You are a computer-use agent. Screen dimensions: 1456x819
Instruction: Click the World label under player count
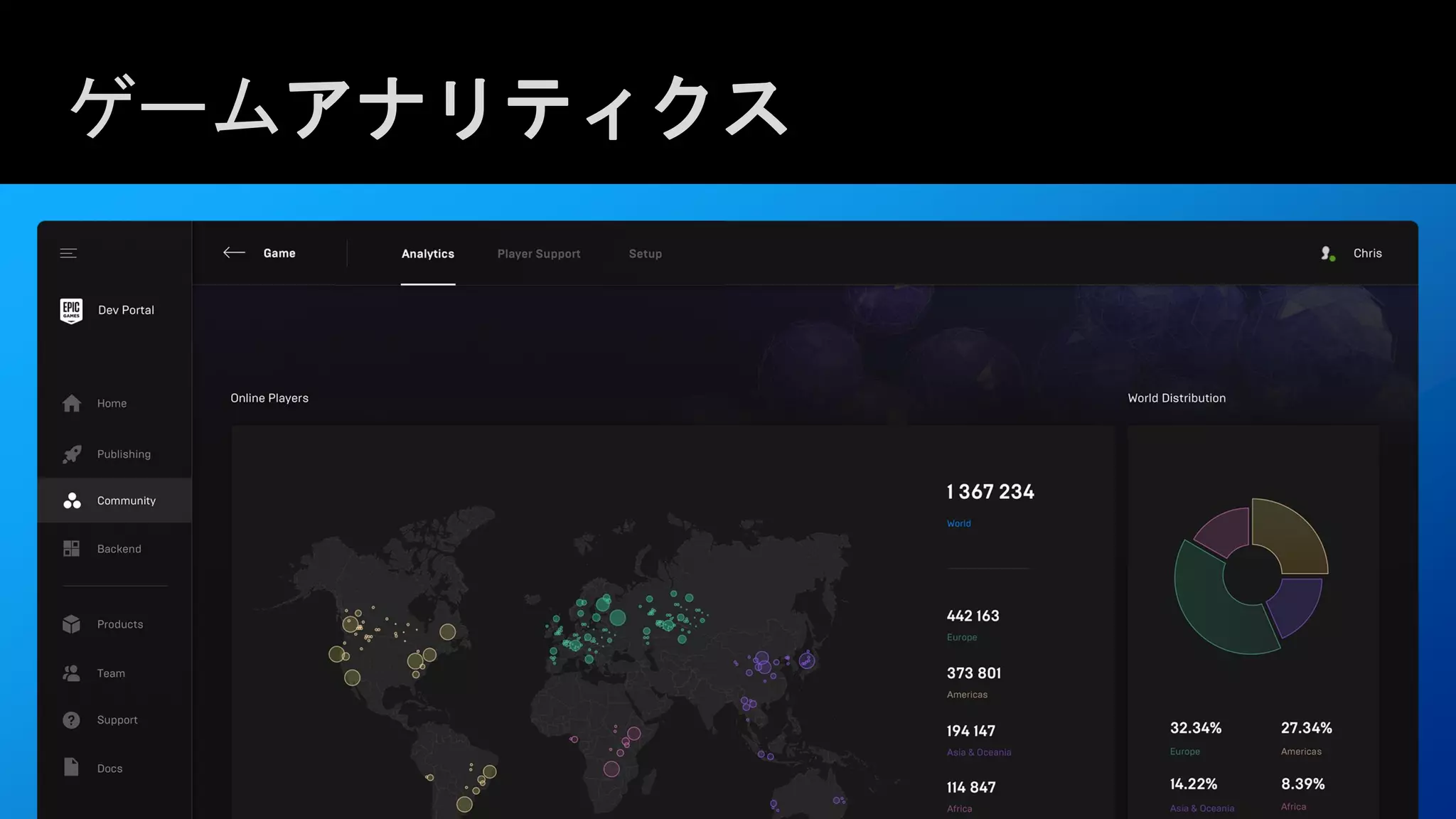[958, 523]
